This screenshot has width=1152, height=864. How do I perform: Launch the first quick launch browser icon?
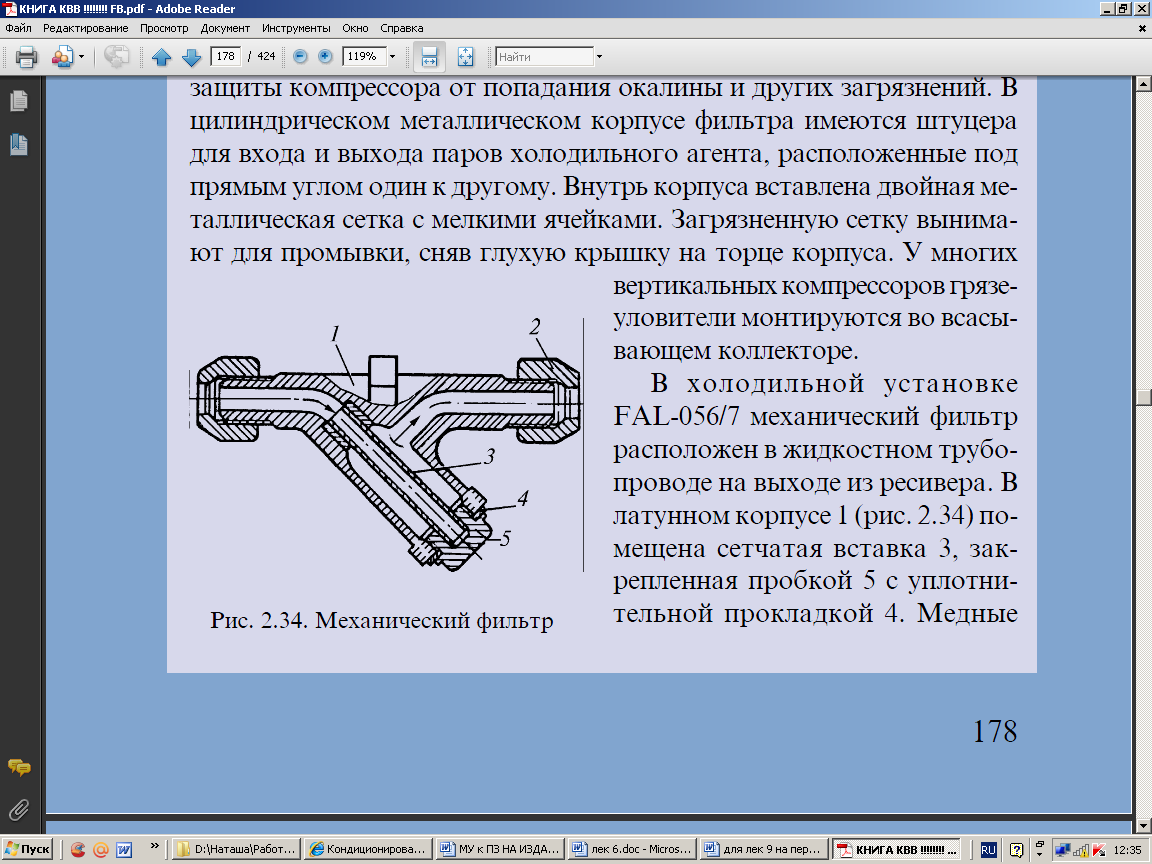78,850
